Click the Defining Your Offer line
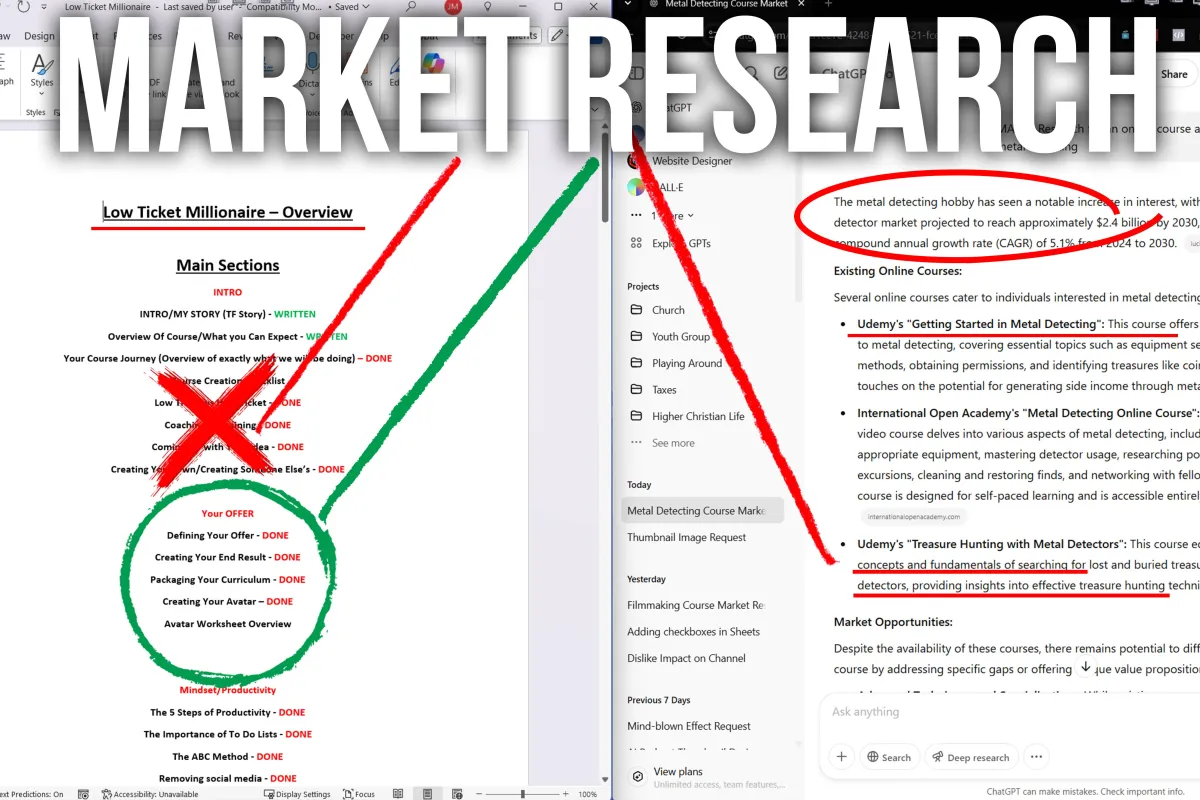 [x=228, y=535]
